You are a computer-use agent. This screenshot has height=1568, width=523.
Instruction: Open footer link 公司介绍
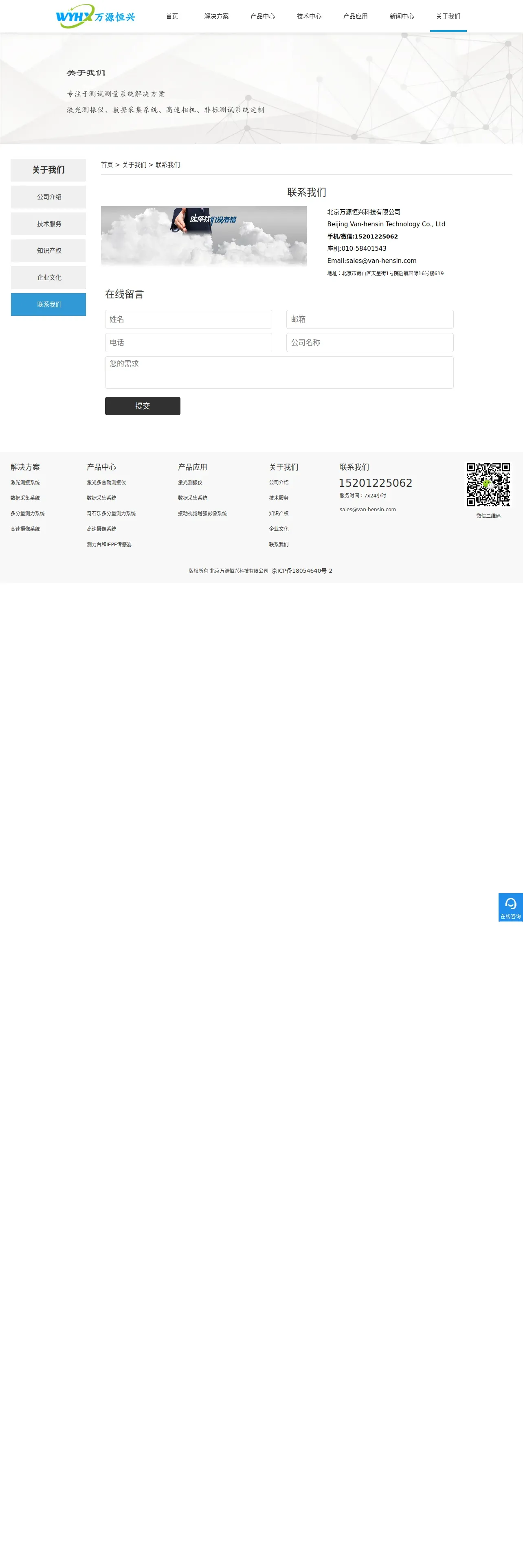tap(279, 483)
